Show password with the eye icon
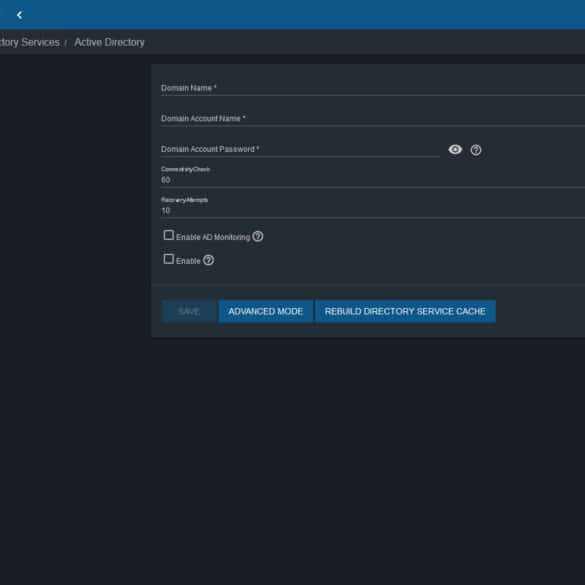This screenshot has width=585, height=585. (x=455, y=150)
